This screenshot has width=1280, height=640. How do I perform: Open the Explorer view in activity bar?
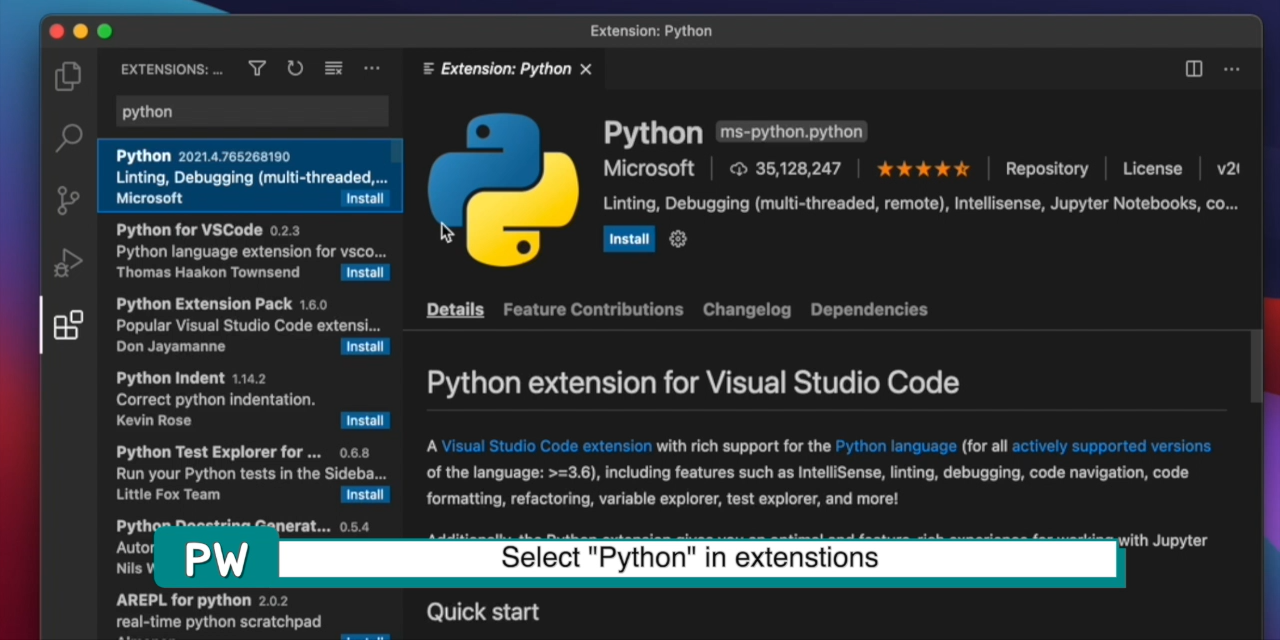pos(68,76)
